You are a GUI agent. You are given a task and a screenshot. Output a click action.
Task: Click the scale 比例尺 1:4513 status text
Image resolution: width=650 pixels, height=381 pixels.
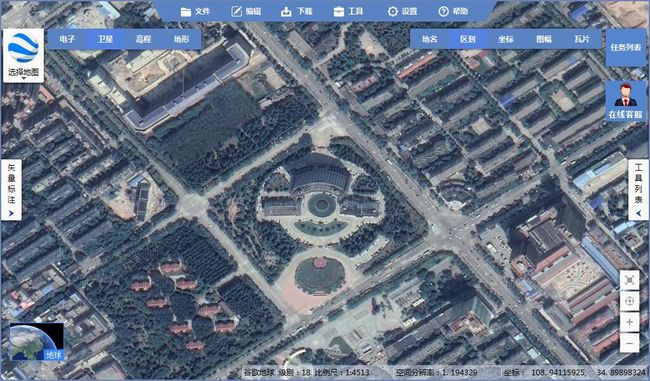(x=342, y=372)
